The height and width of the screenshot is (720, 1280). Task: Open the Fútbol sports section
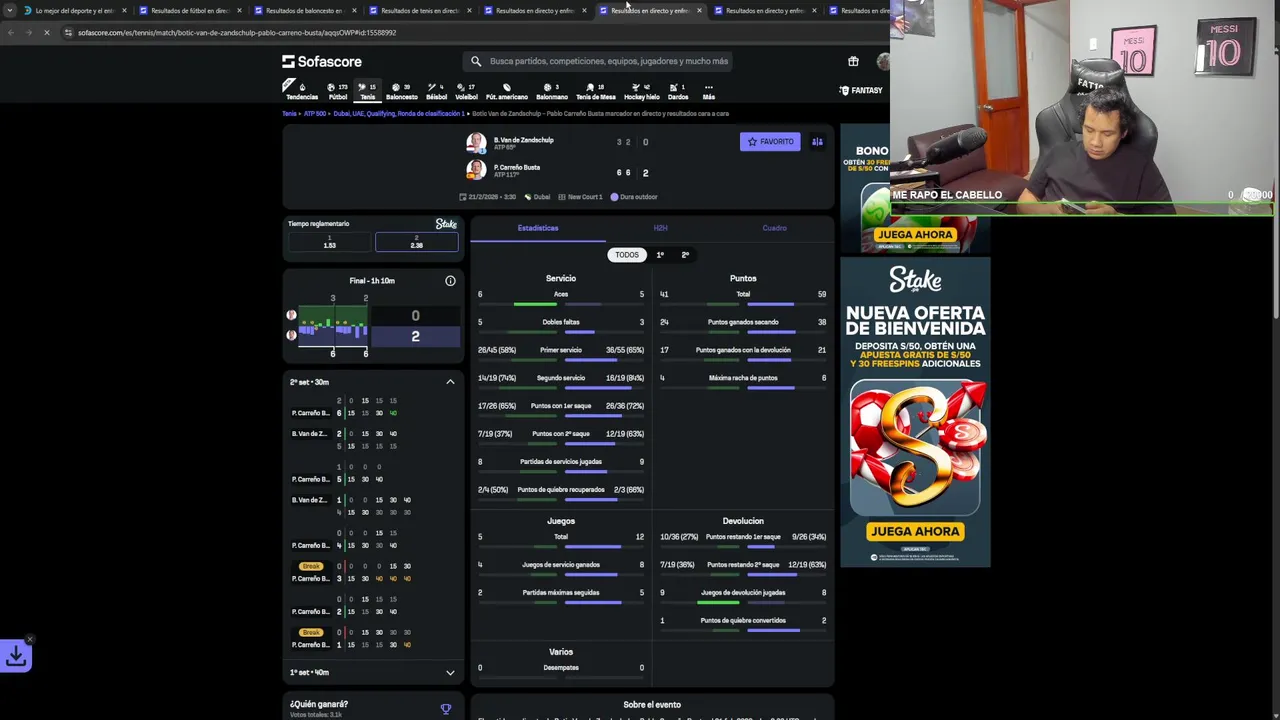pos(338,91)
